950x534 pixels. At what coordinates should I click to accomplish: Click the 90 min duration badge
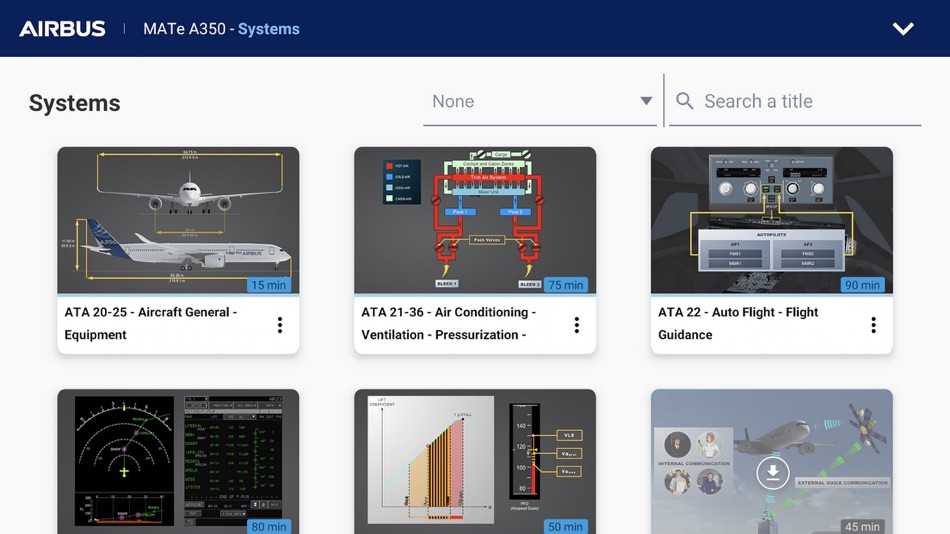(x=863, y=285)
